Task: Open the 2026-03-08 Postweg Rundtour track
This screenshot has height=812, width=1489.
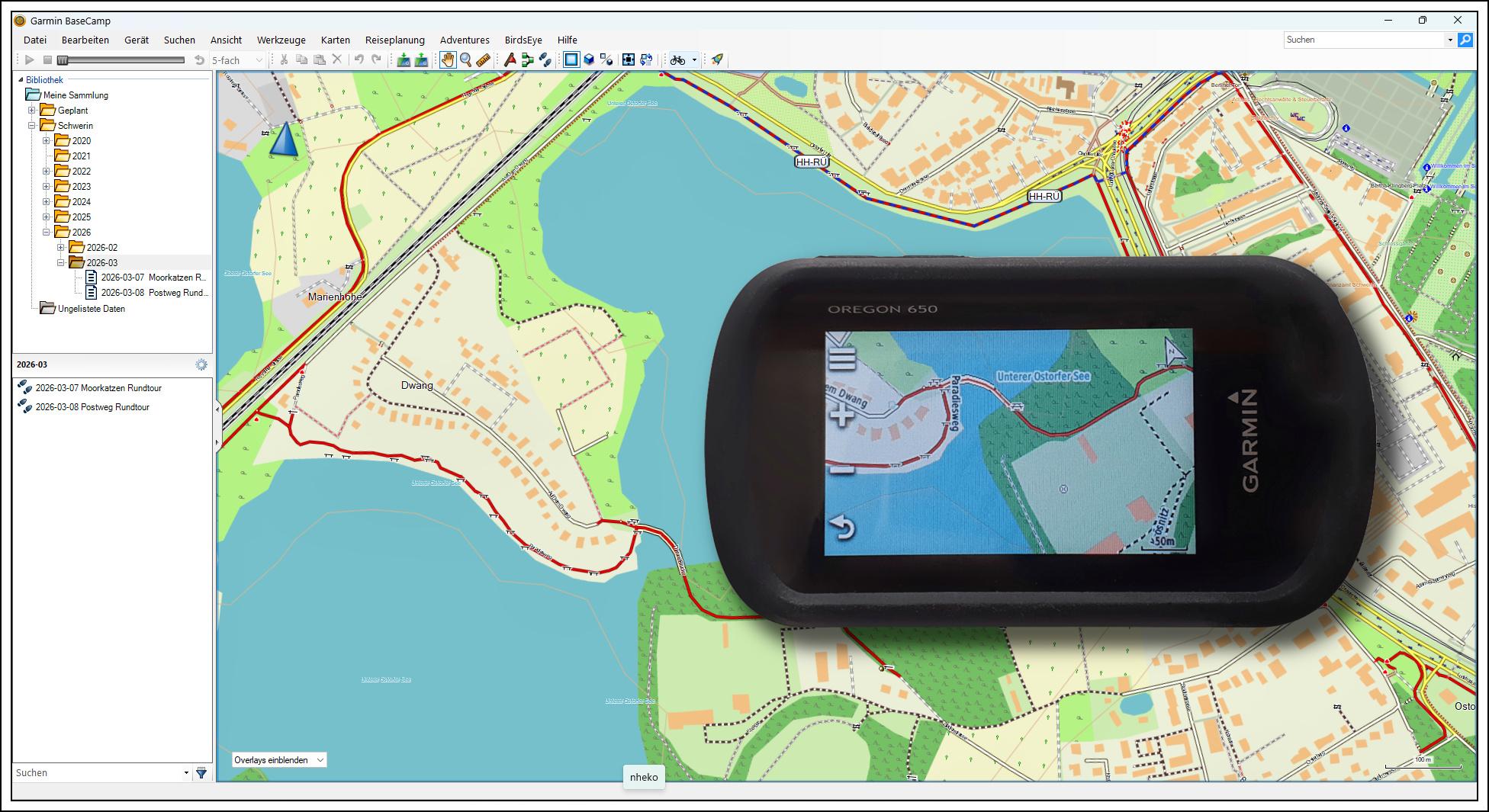Action: tap(92, 407)
